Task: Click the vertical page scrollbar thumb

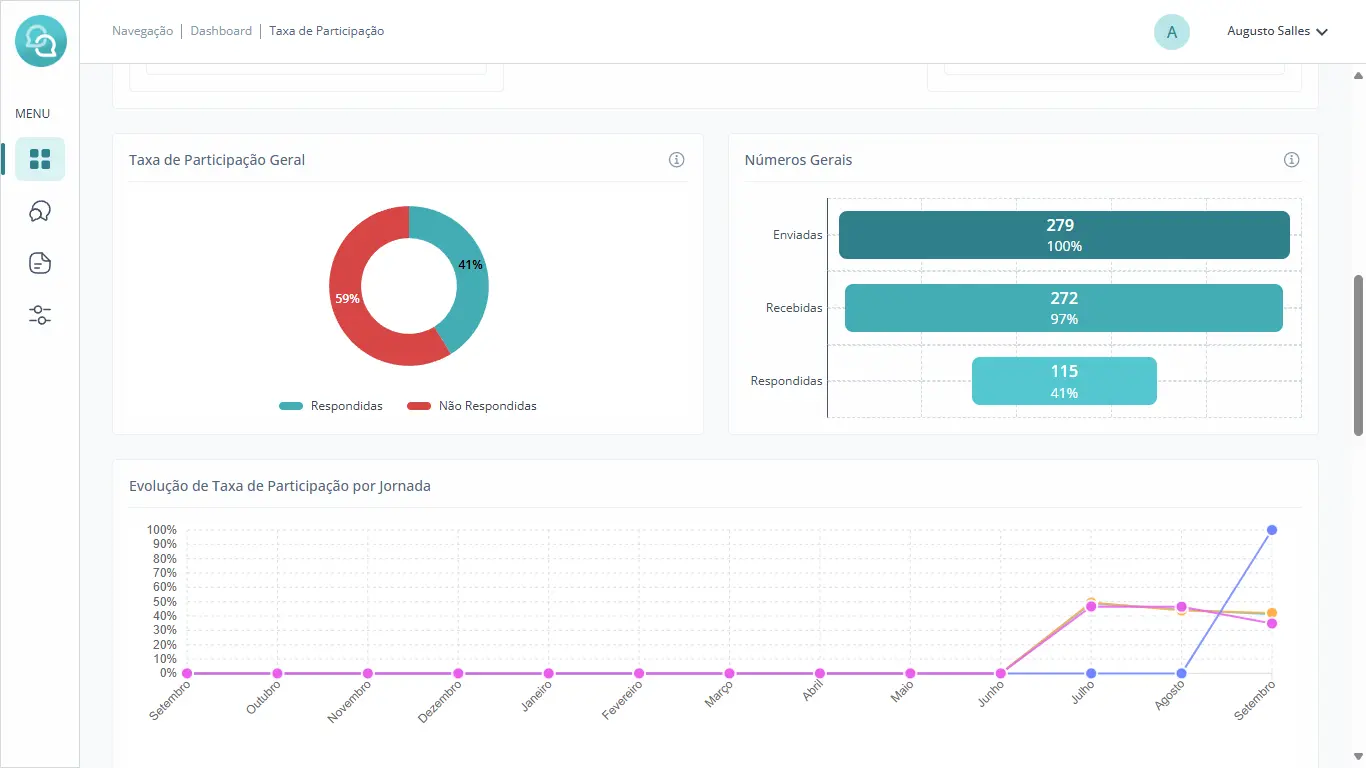Action: click(1358, 355)
